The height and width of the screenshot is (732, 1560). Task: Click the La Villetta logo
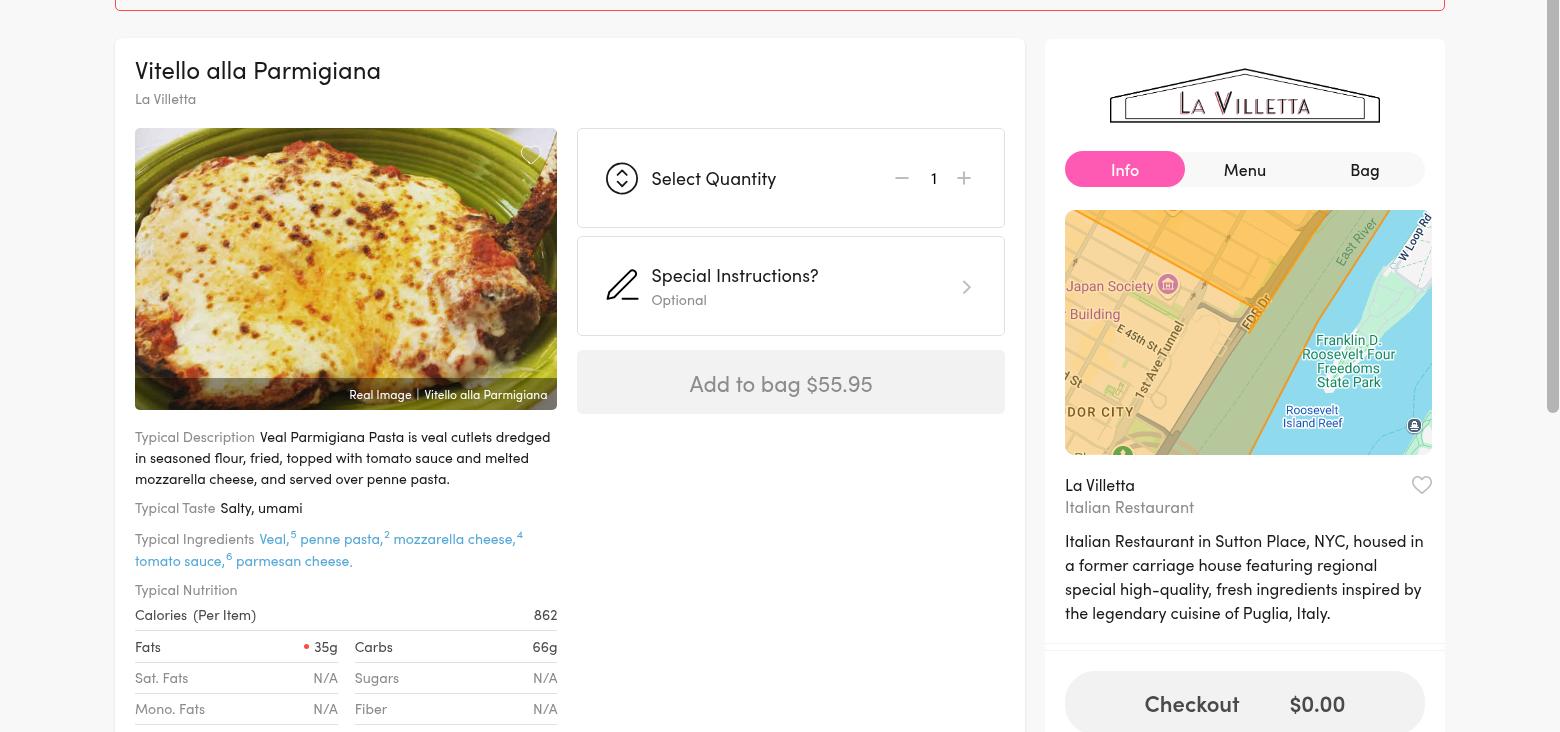[1244, 97]
